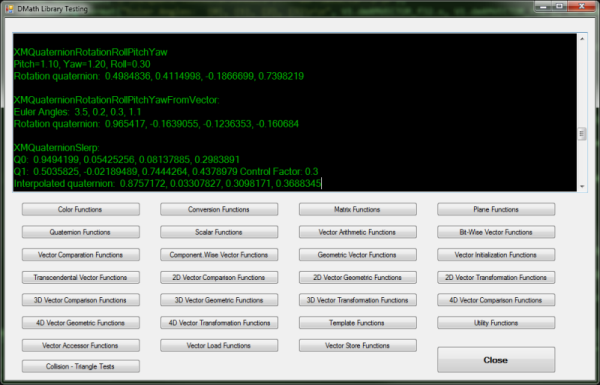The width and height of the screenshot is (600, 385).
Task: Click the Utility Functions button
Action: 496,323
